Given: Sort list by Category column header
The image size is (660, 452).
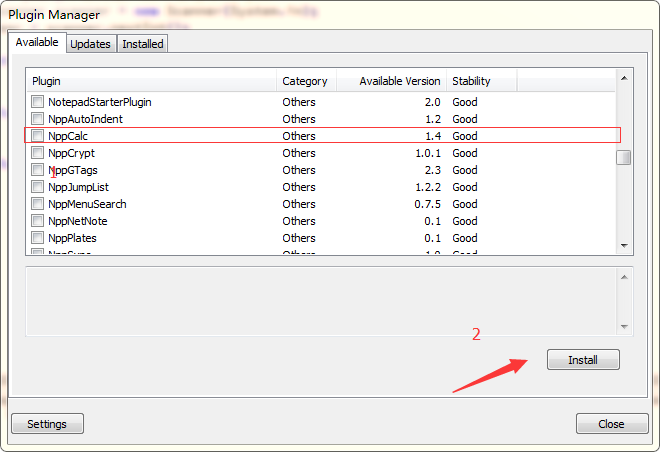Looking at the screenshot, I should (306, 81).
